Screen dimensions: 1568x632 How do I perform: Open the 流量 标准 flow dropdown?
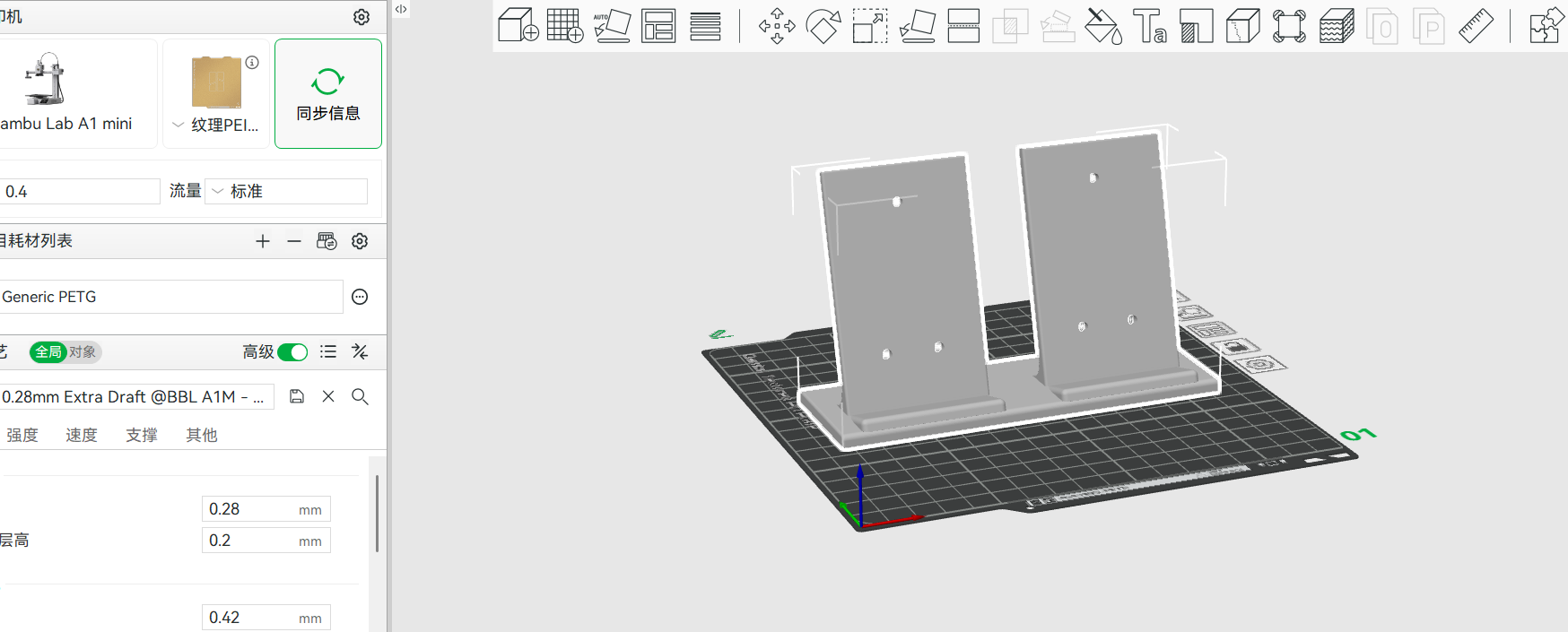click(x=286, y=192)
